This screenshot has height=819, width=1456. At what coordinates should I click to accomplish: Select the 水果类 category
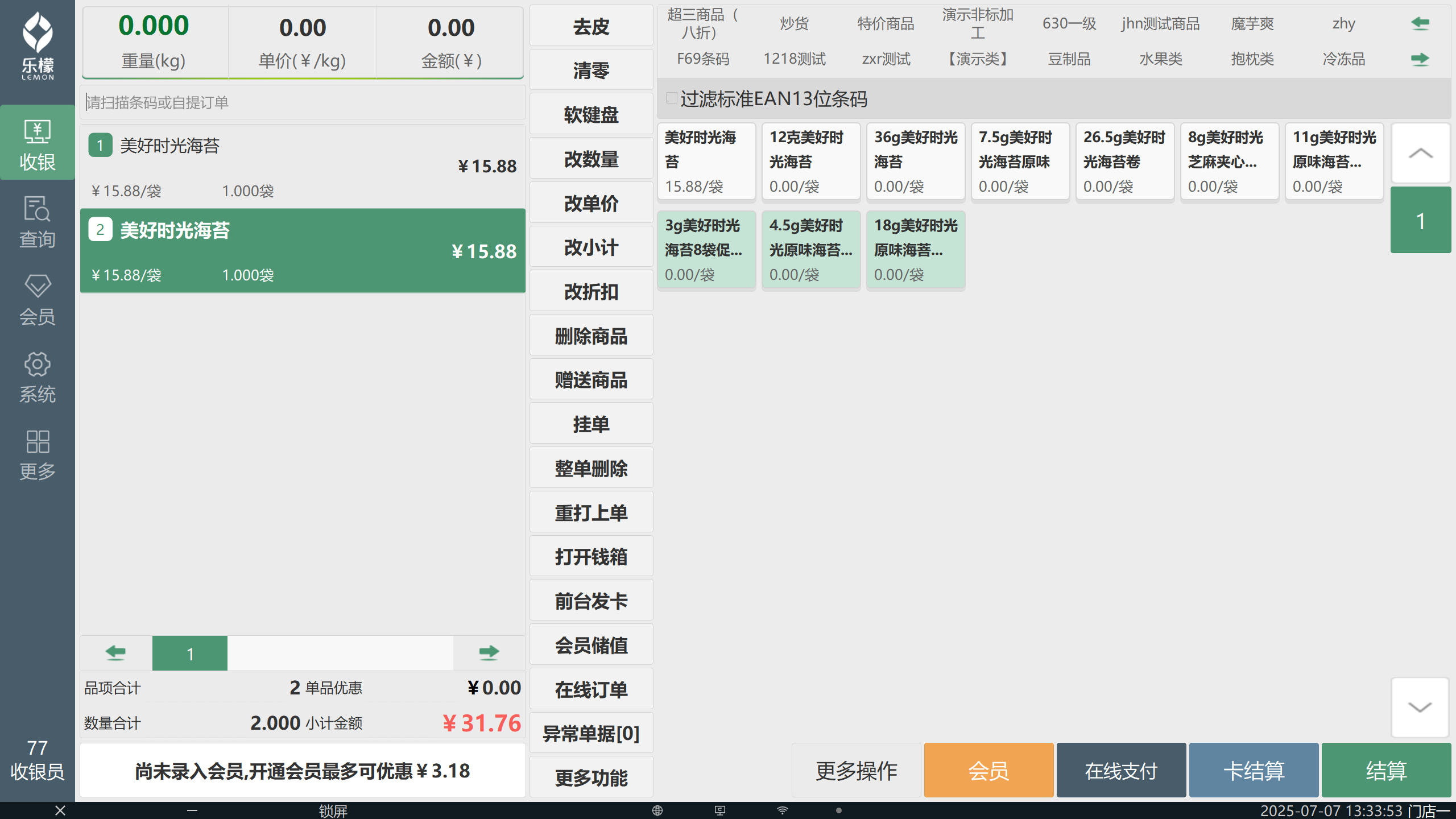click(1161, 59)
